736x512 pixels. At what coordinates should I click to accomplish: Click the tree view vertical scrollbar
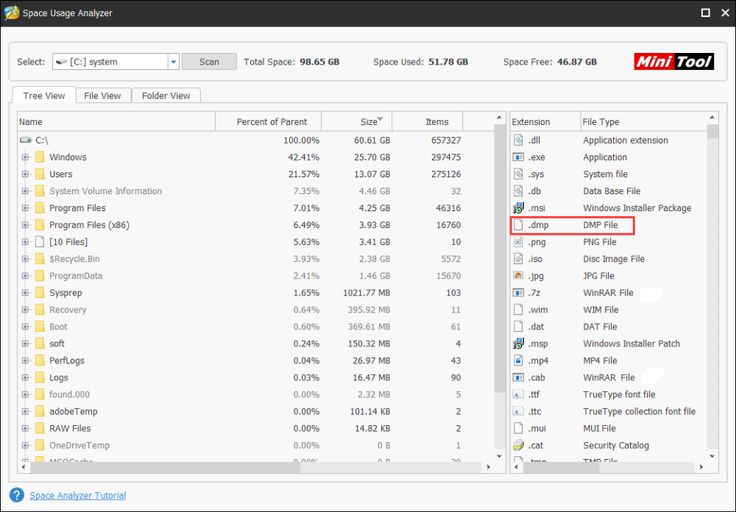pyautogui.click(x=499, y=258)
